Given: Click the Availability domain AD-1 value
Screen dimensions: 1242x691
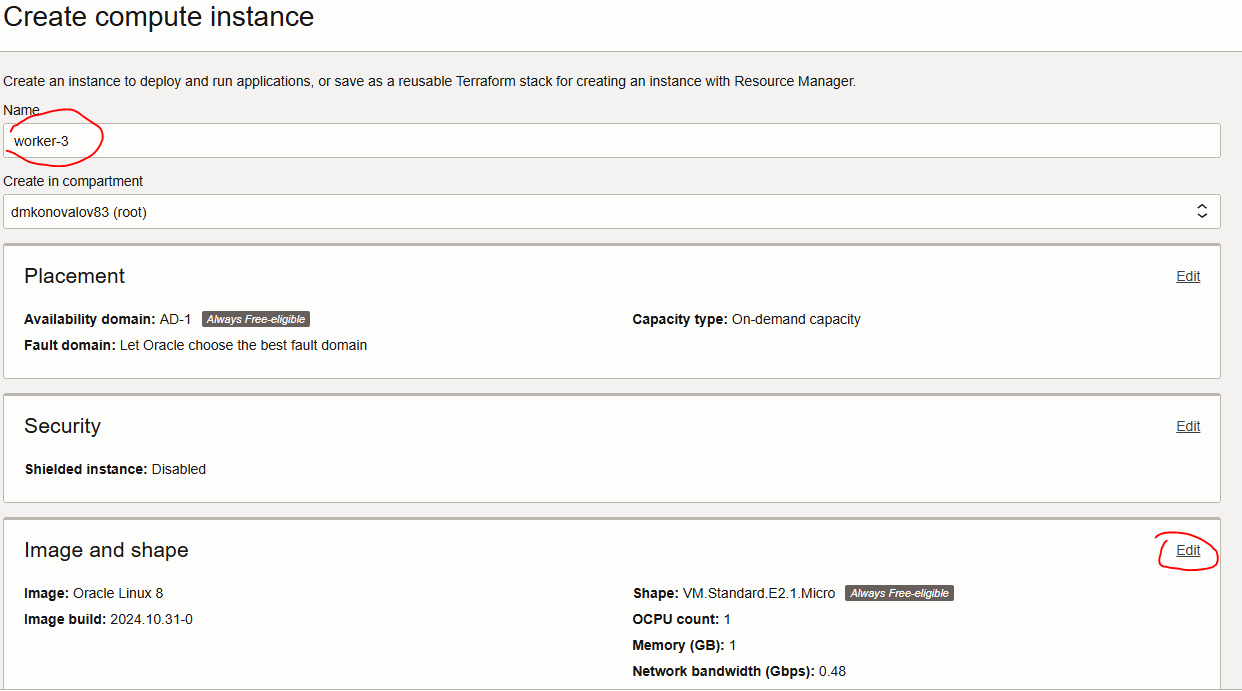Looking at the screenshot, I should (x=175, y=320).
